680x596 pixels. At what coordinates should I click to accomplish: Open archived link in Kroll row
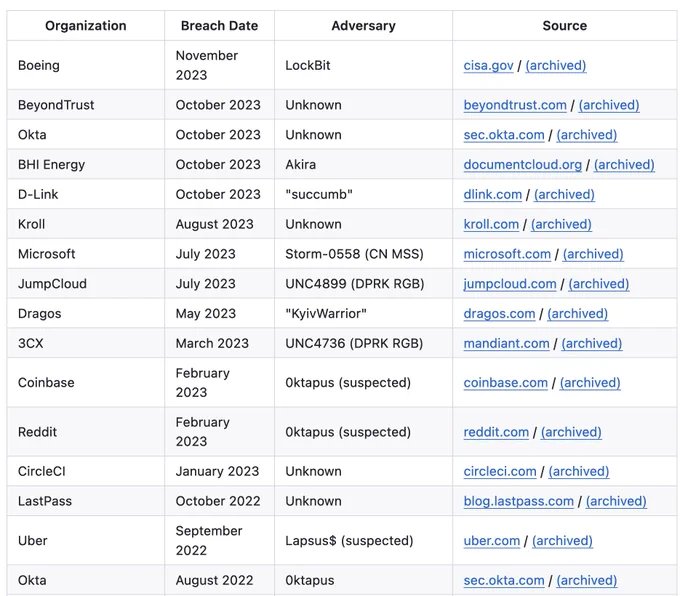[x=561, y=224]
